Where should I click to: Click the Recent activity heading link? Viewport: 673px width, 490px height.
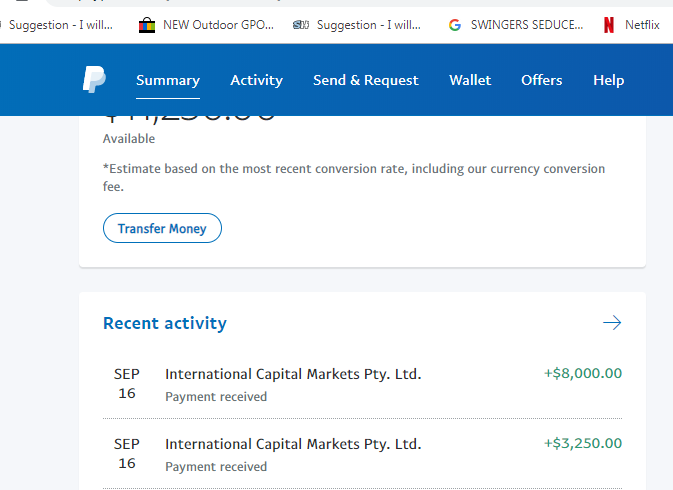(165, 323)
